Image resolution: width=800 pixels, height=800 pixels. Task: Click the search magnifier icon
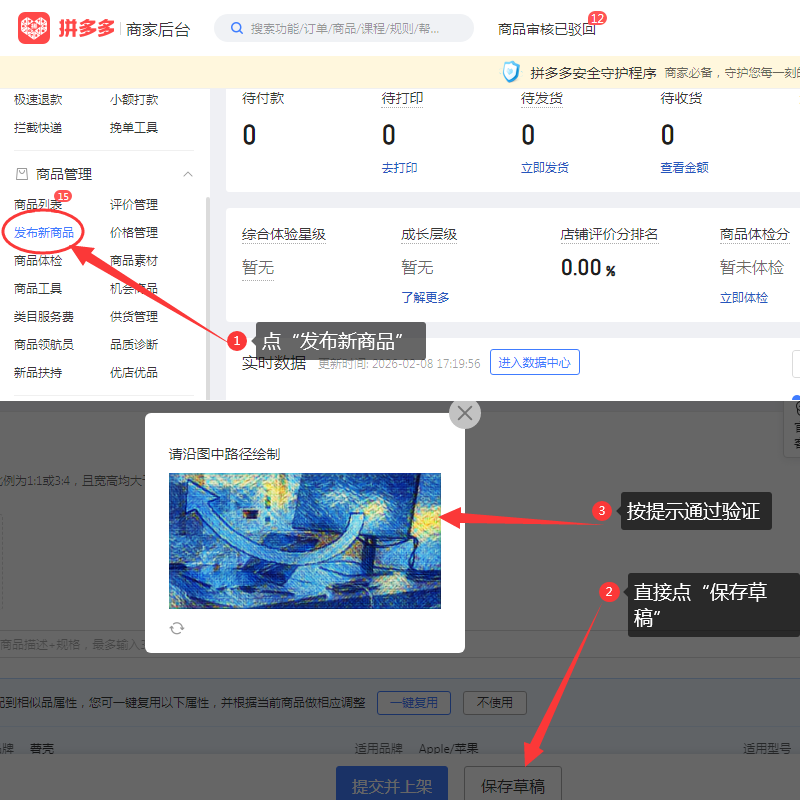point(235,29)
